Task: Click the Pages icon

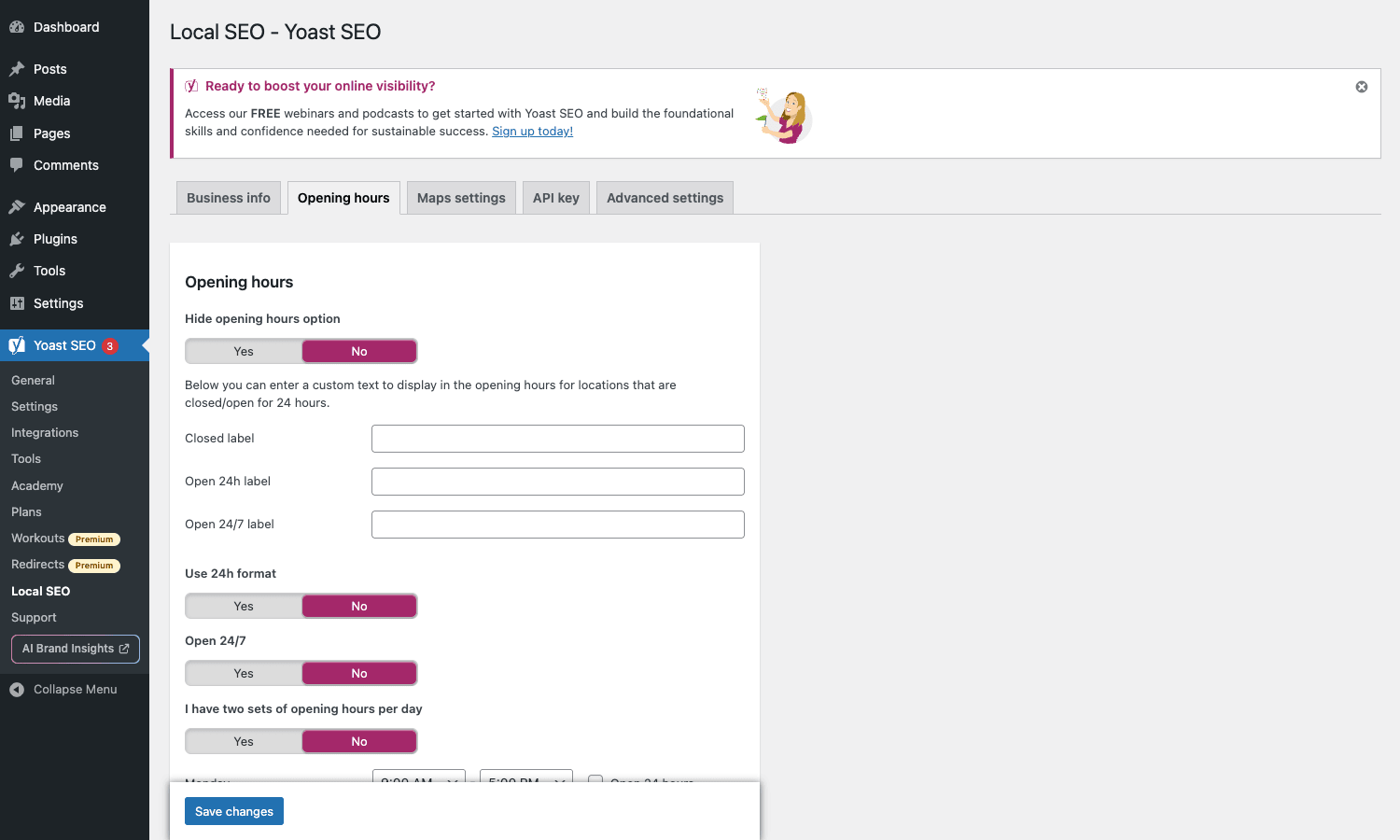Action: pos(17,133)
